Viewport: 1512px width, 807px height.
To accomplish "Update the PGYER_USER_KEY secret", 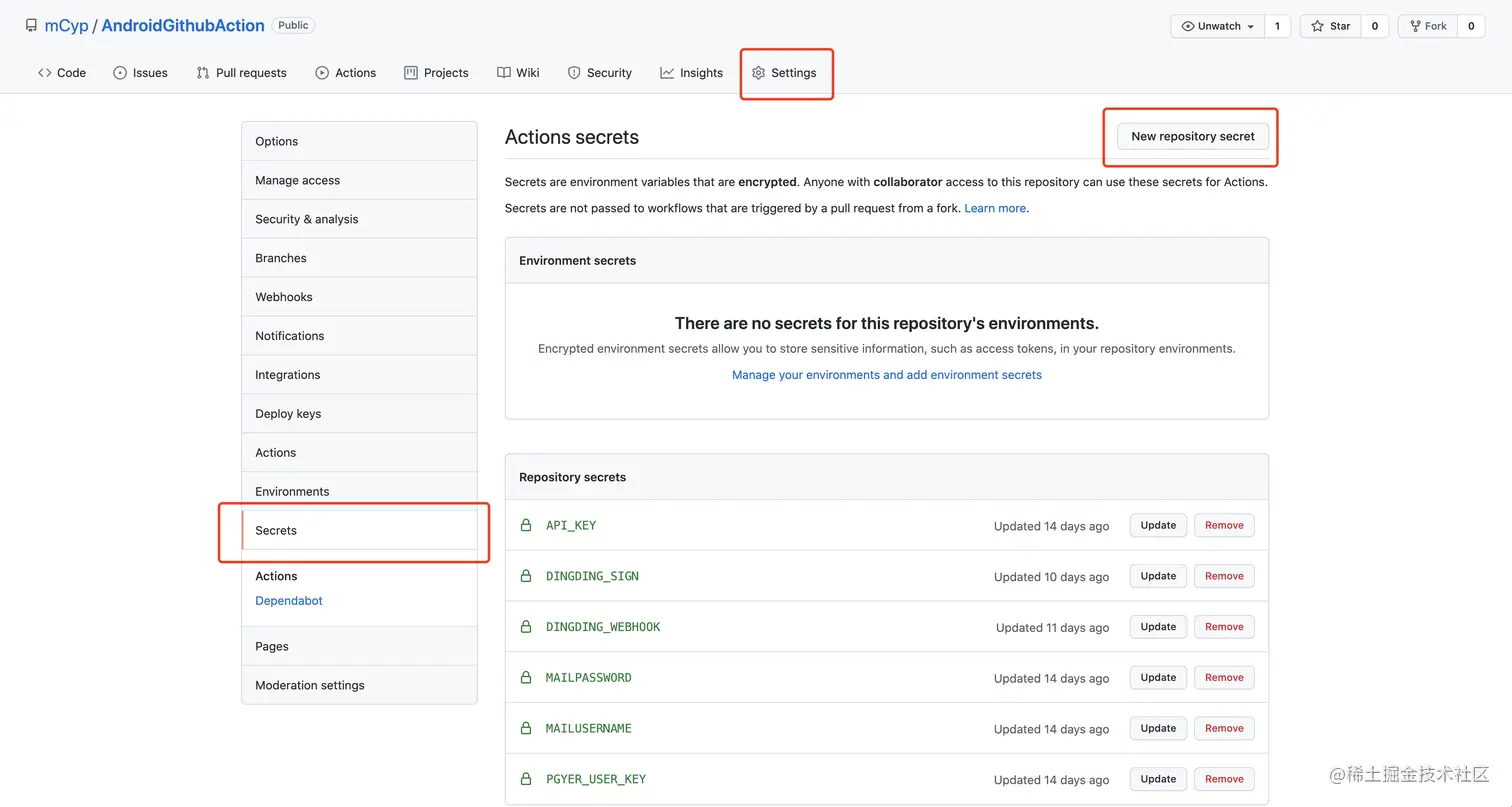I will (x=1158, y=779).
